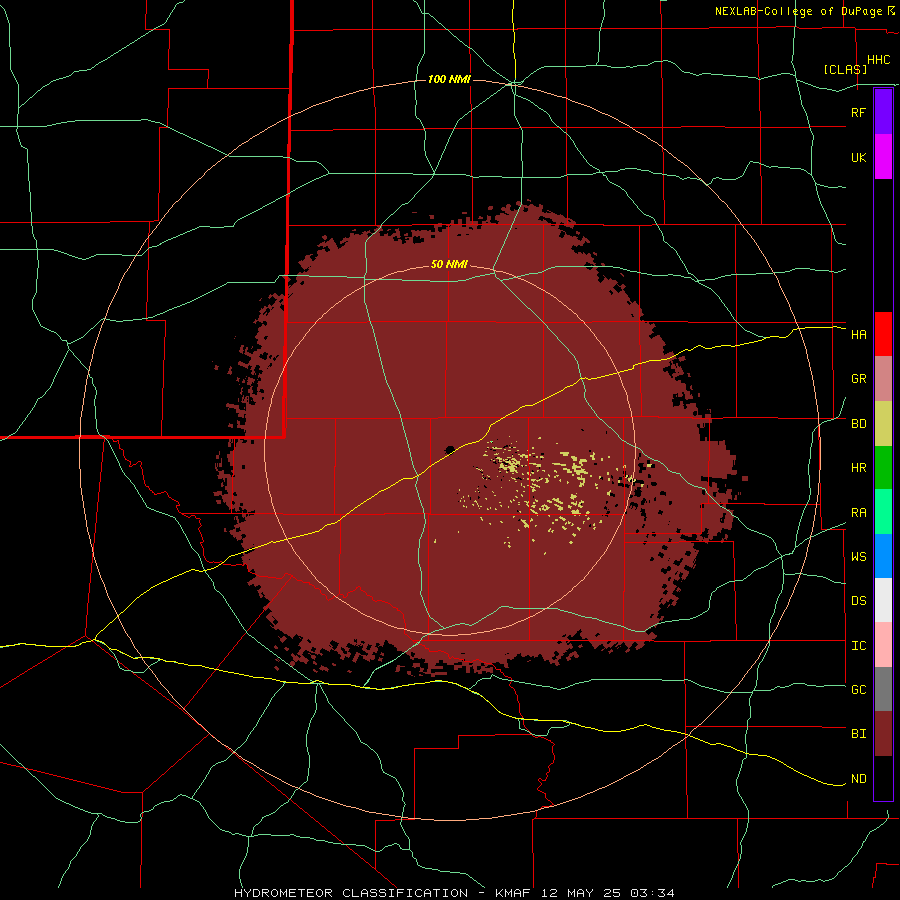Click the HA legend label
The image size is (900, 900).
coord(858,335)
